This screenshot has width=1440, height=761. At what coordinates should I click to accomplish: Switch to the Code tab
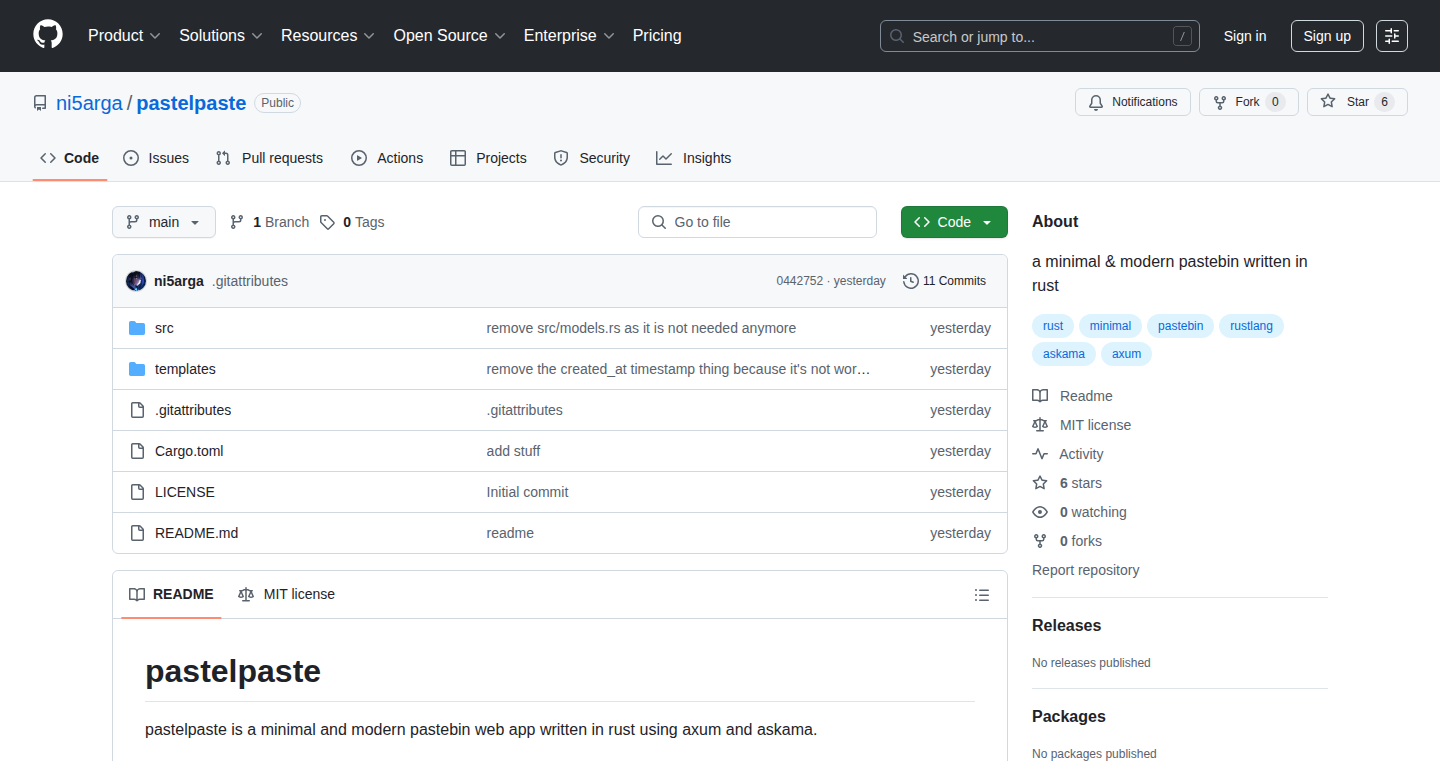click(x=70, y=158)
